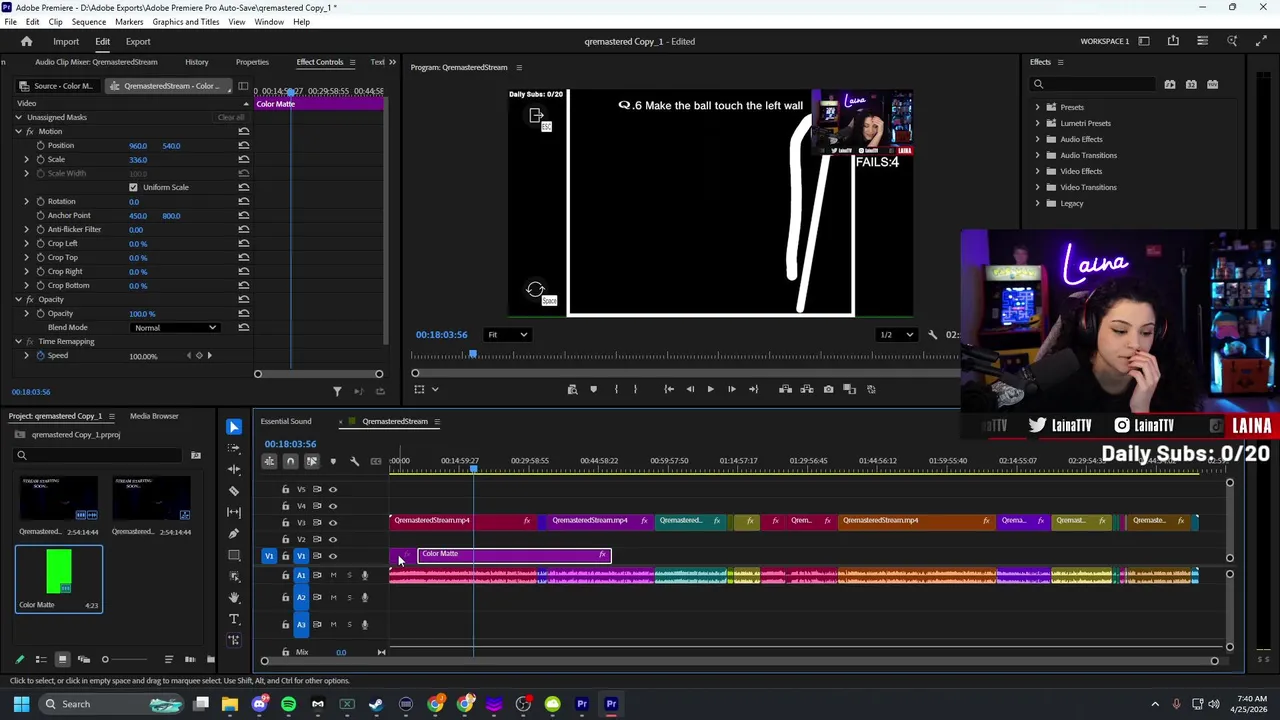The height and width of the screenshot is (720, 1280).
Task: Click the Import workspace button
Action: click(66, 41)
